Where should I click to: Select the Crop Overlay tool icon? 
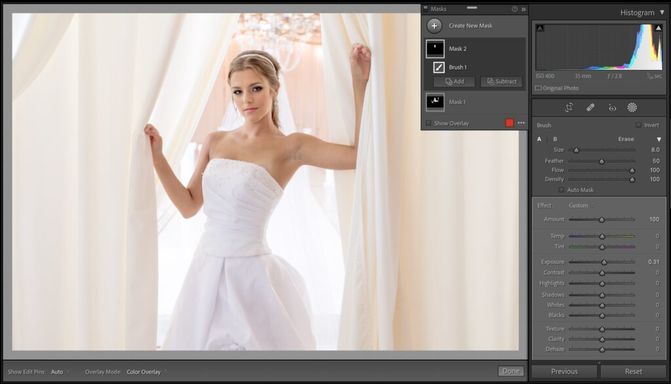[x=569, y=107]
